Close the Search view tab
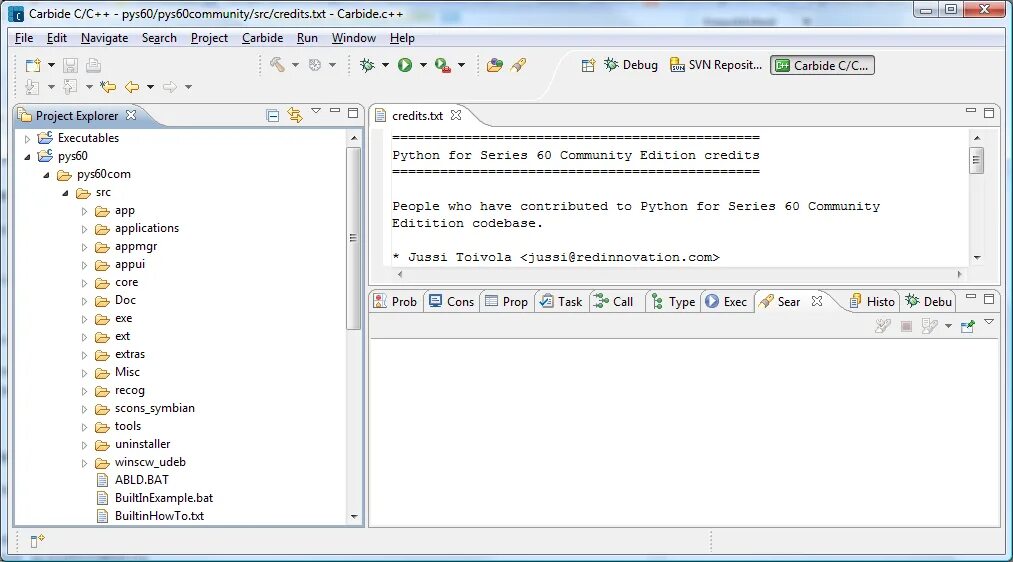The image size is (1013, 562). point(817,301)
